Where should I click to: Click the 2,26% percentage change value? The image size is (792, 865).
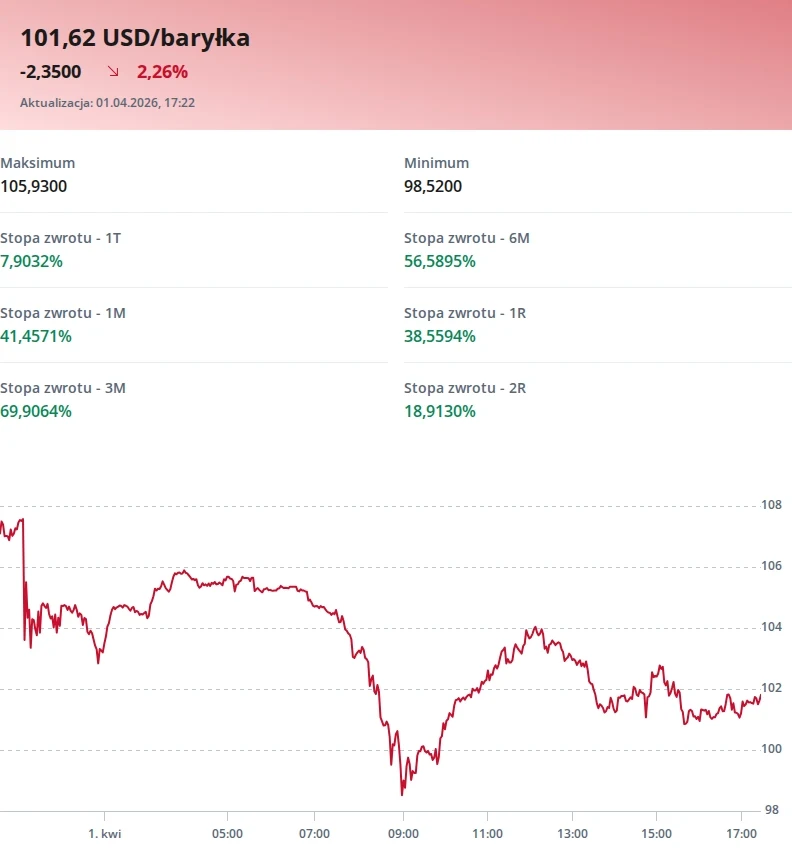pos(162,72)
